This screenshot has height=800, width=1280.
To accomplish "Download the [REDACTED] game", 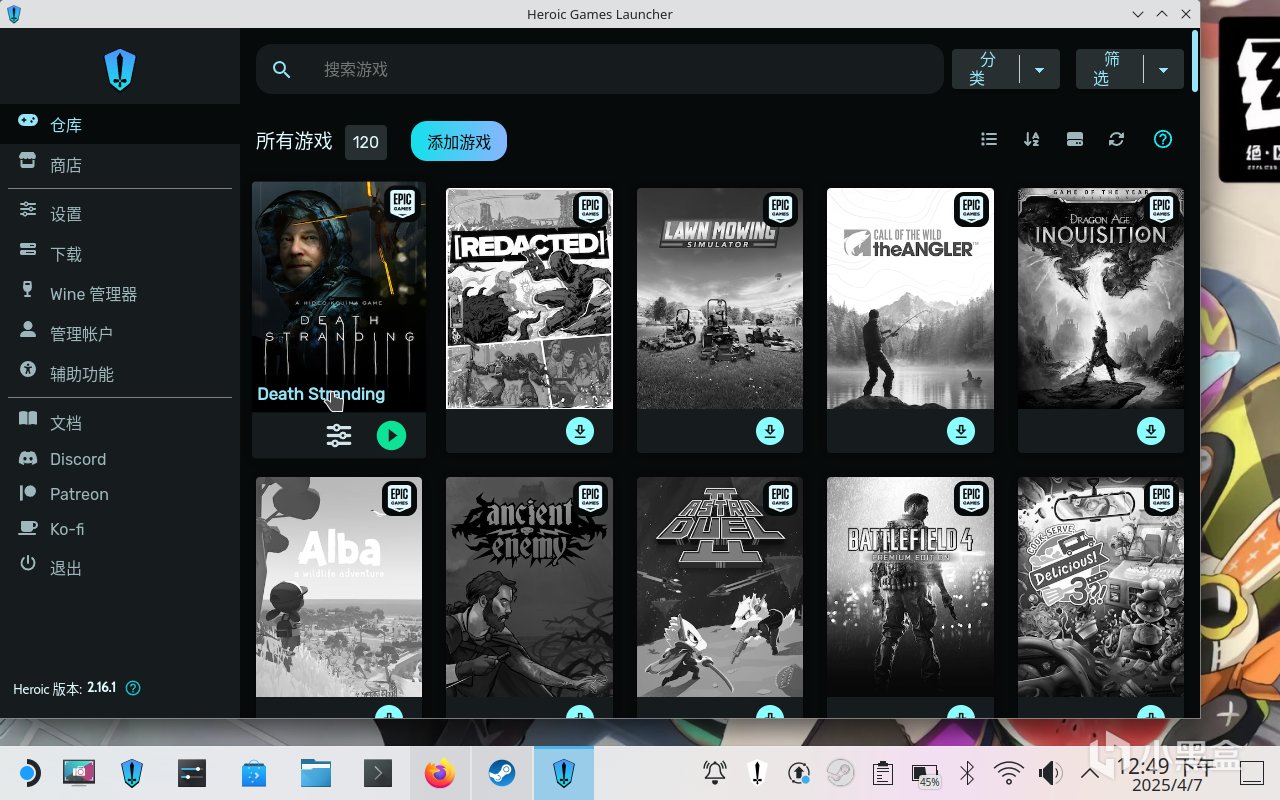I will (x=580, y=431).
